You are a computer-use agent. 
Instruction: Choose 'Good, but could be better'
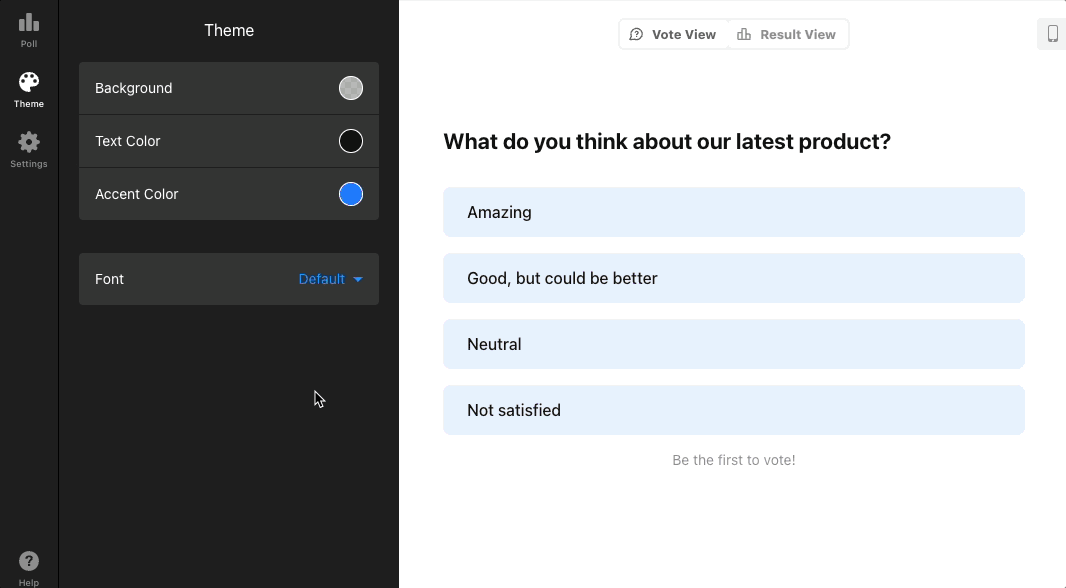[734, 278]
